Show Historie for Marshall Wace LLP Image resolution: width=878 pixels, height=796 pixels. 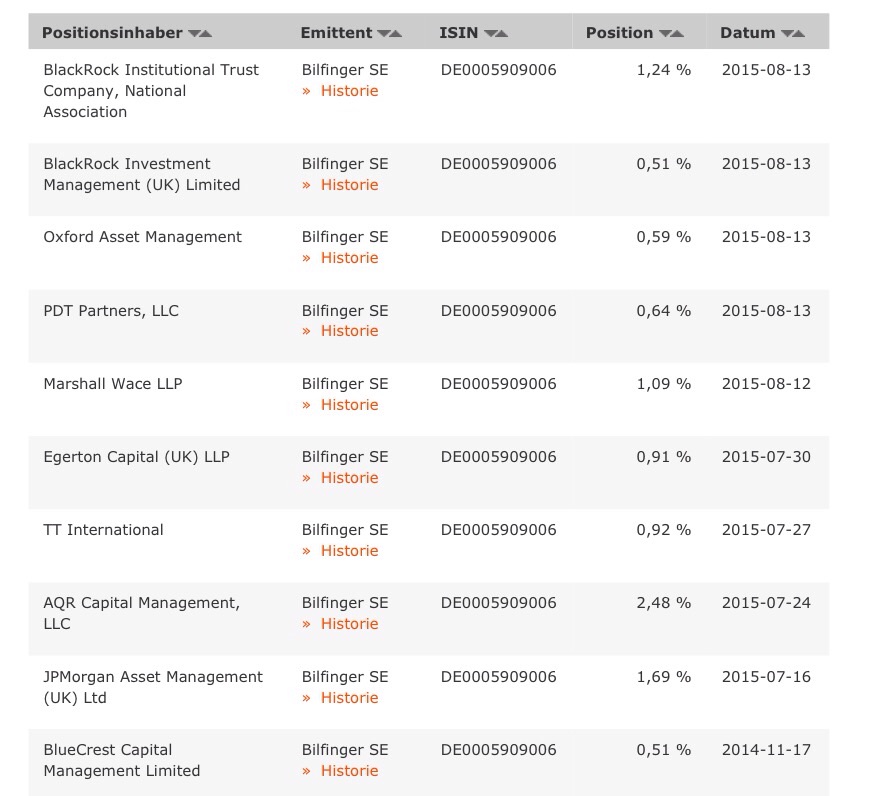click(349, 405)
